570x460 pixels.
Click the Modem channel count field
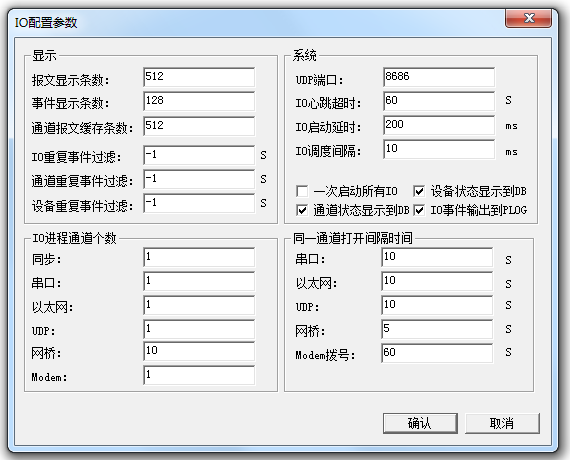[199, 375]
